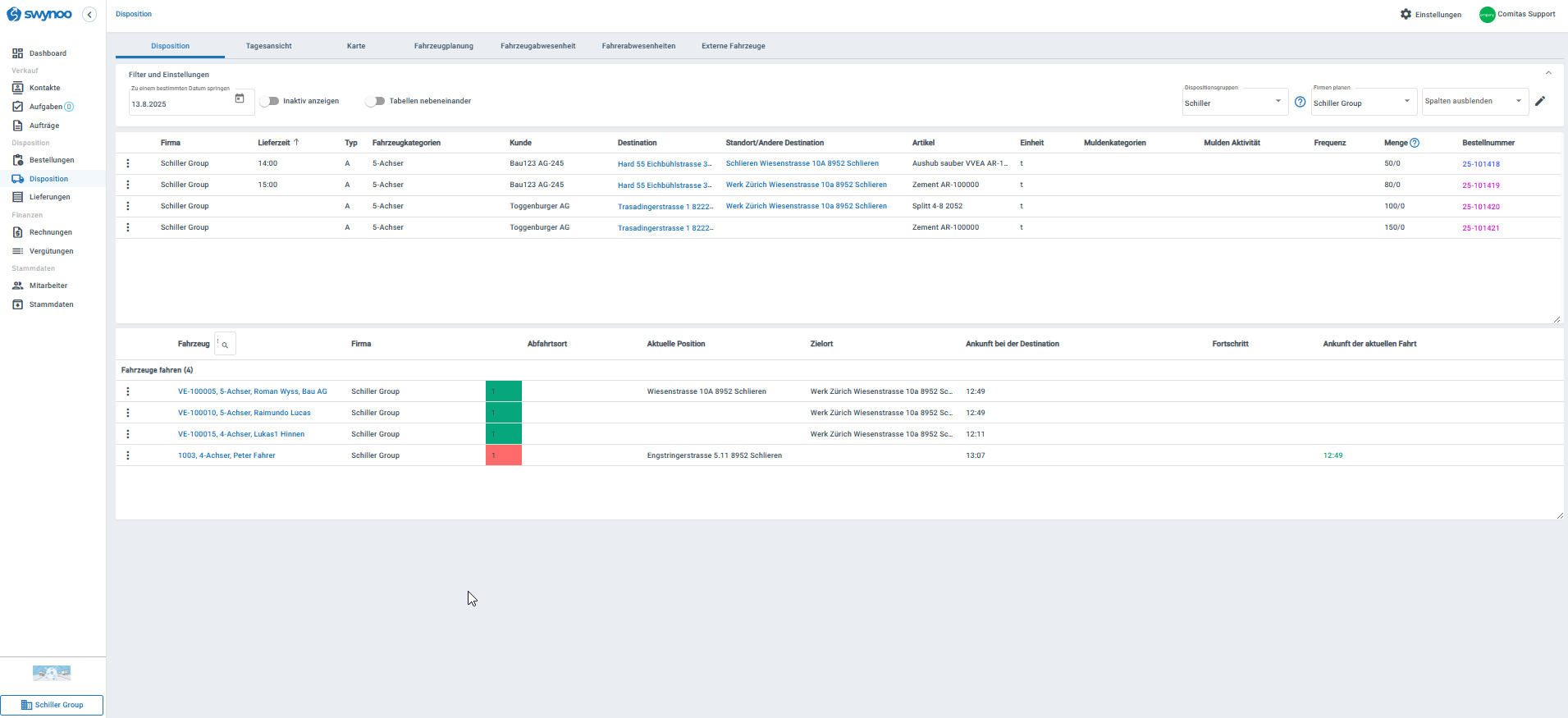Collapse the Filter und Einstellungen panel

[1548, 73]
